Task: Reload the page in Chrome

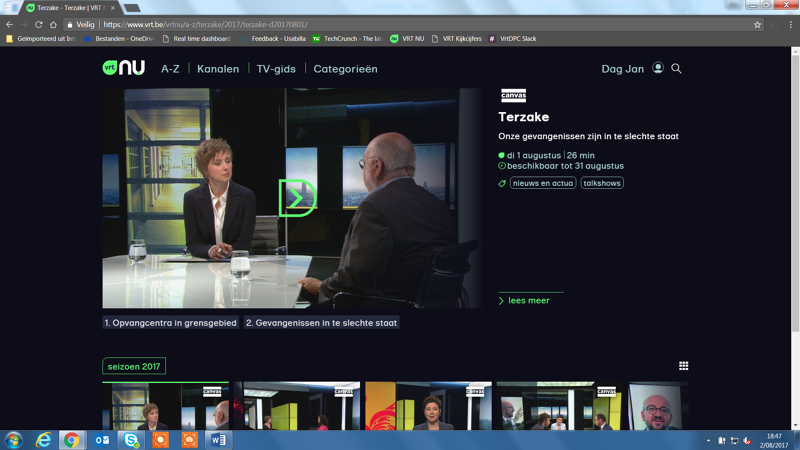Action: [39, 24]
